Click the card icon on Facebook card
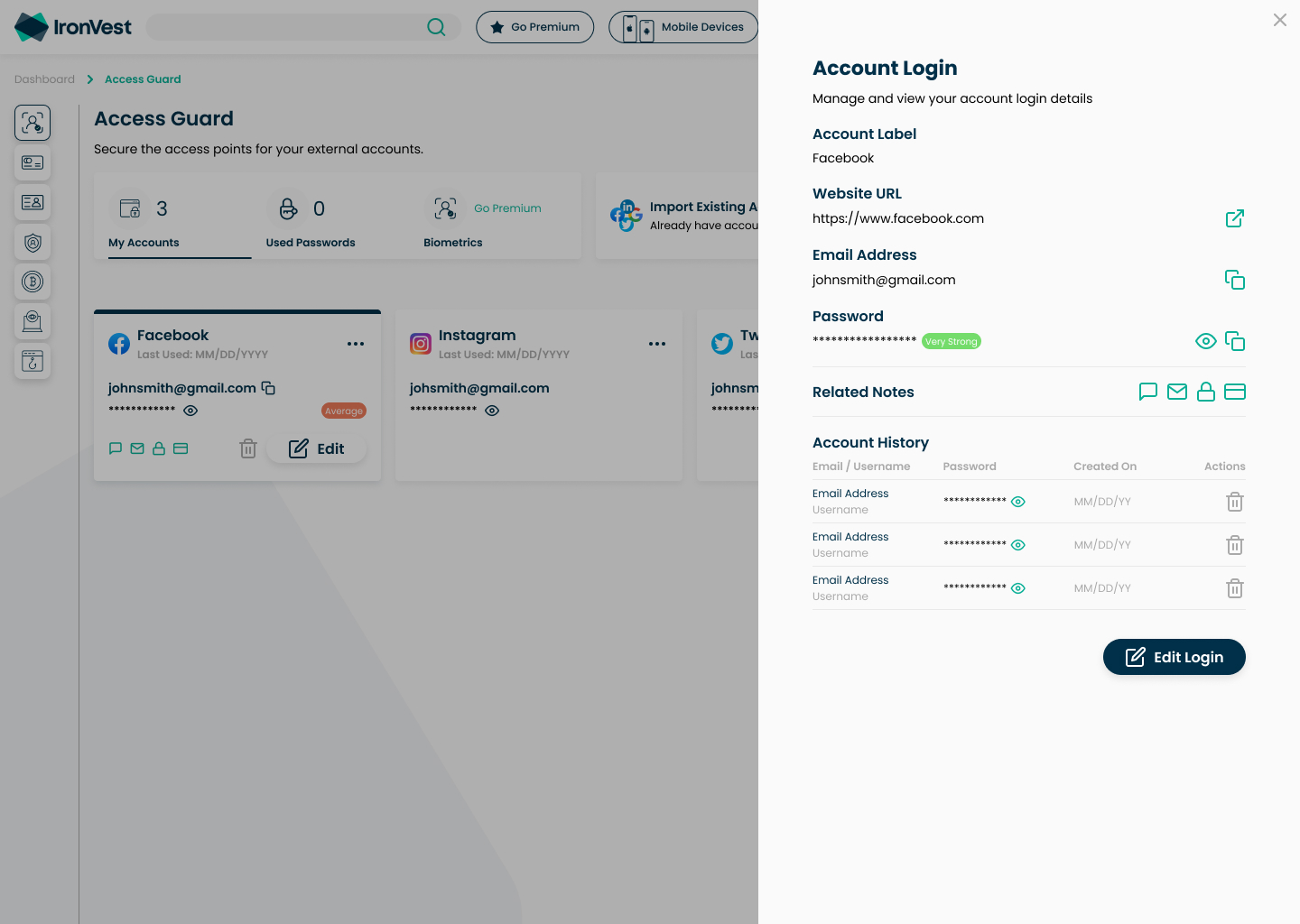This screenshot has width=1300, height=924. pos(181,448)
